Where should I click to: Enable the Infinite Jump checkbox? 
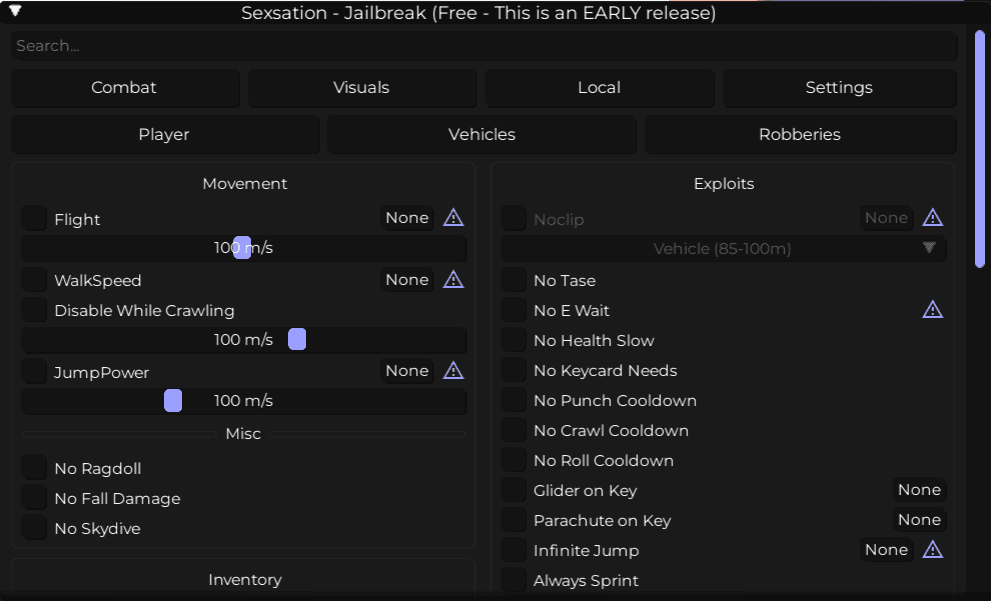(514, 550)
